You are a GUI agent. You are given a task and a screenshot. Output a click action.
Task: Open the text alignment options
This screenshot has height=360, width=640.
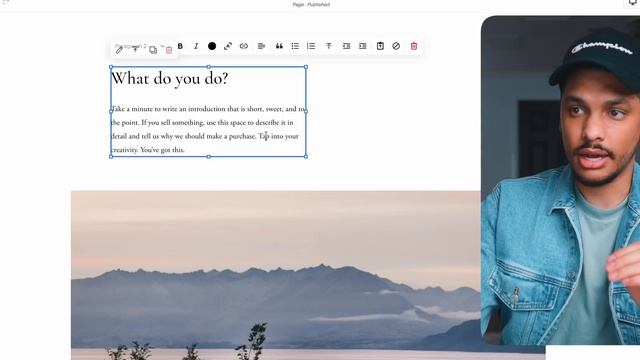coord(262,46)
